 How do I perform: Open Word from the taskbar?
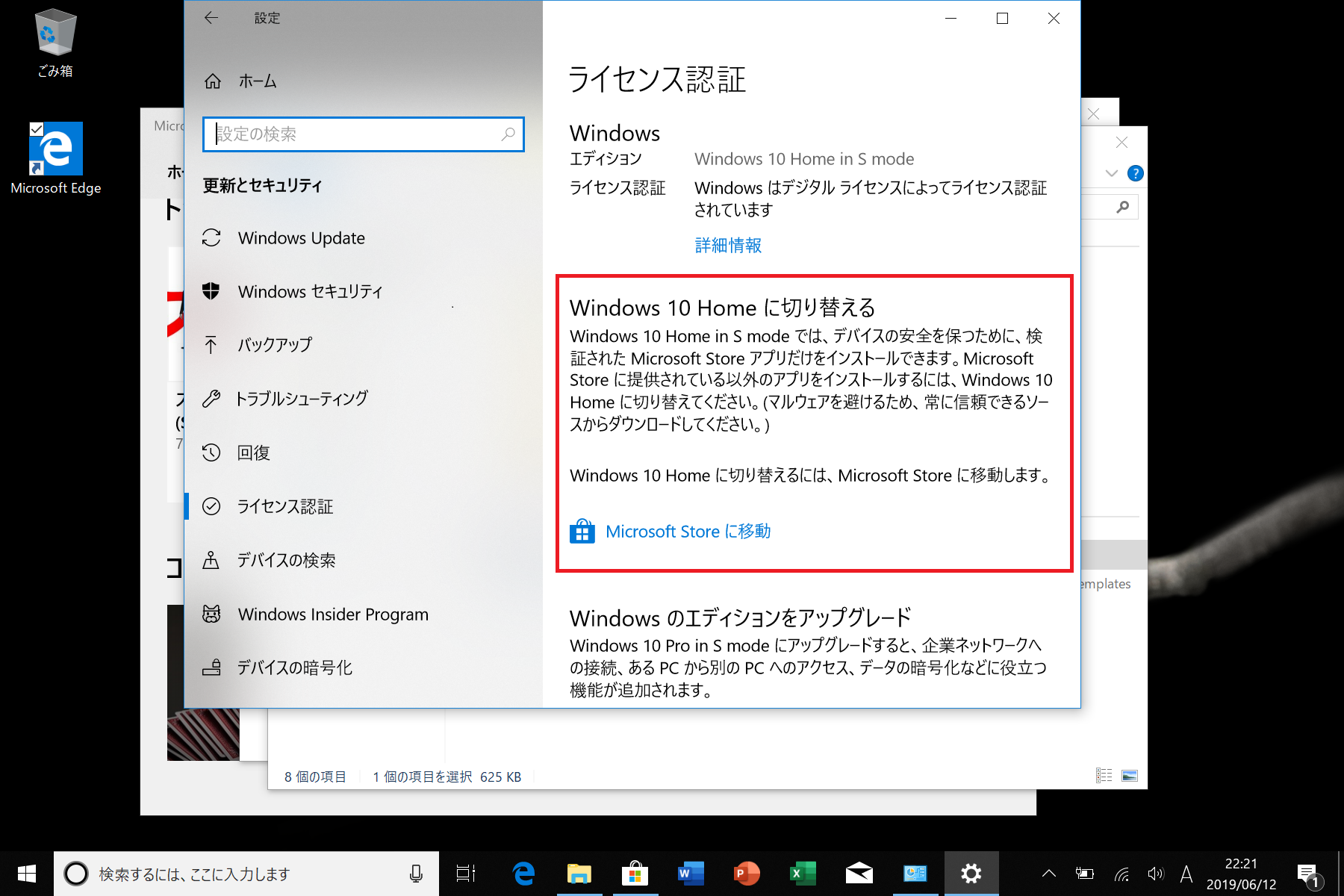[691, 874]
